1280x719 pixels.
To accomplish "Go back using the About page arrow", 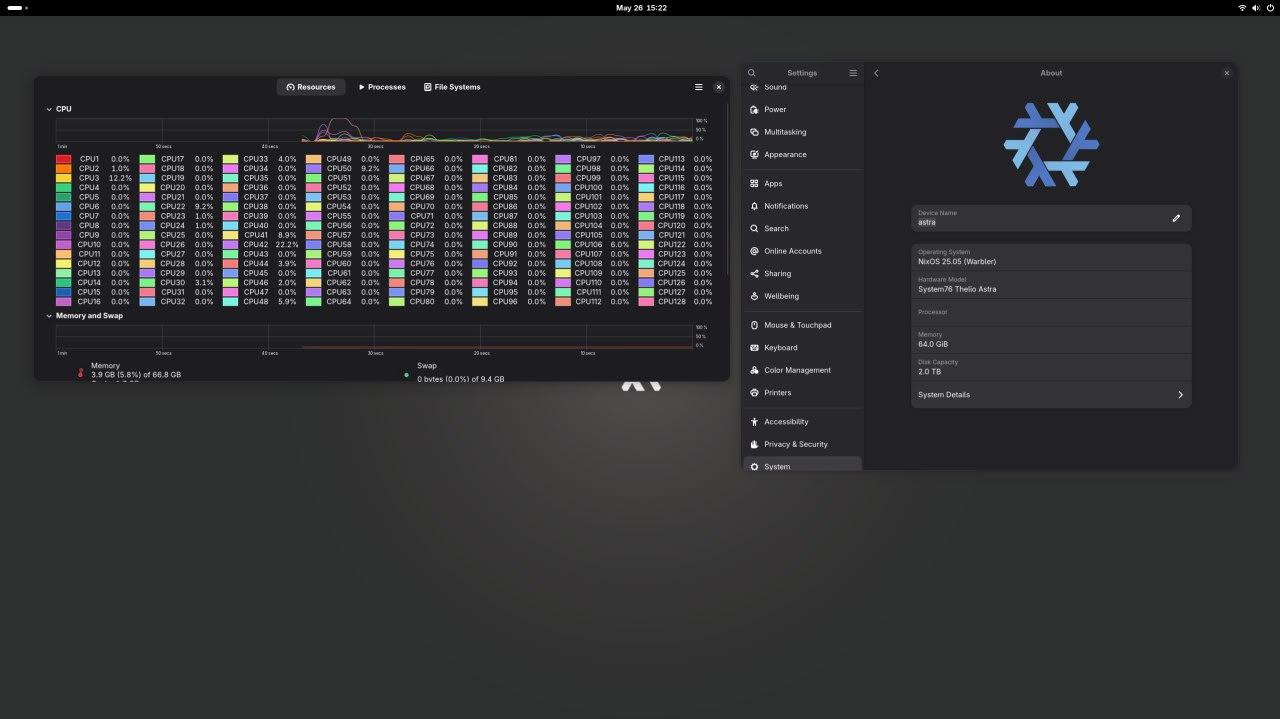I will (x=876, y=73).
